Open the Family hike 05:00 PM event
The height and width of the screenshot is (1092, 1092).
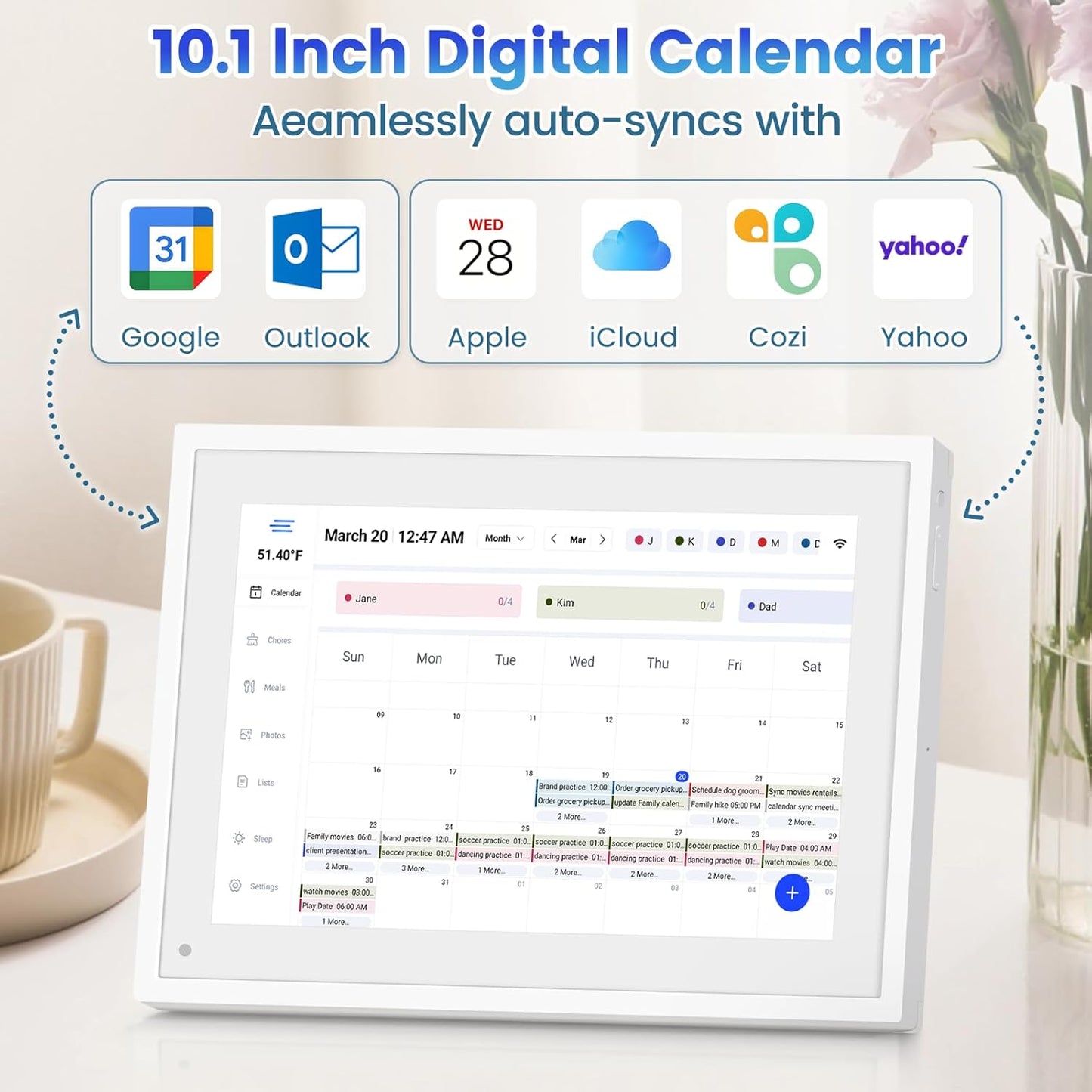[x=725, y=805]
